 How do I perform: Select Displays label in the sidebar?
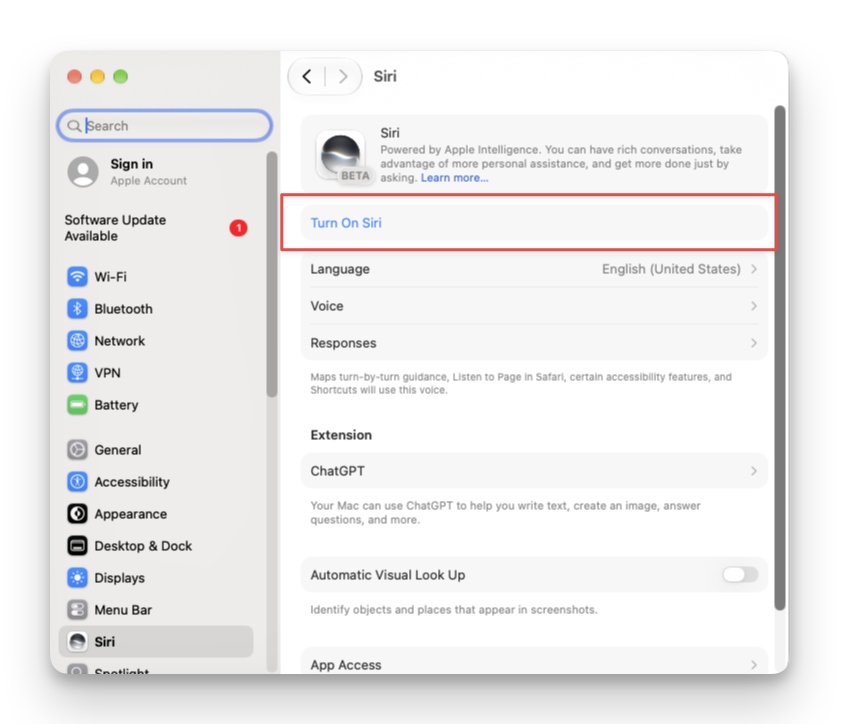120,578
